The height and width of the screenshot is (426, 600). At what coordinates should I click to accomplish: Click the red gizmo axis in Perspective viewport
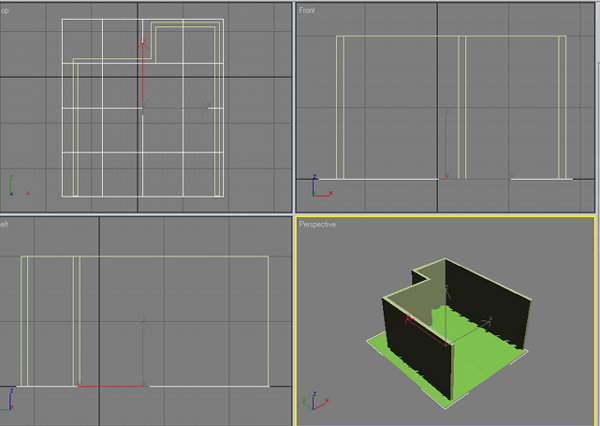[426, 331]
